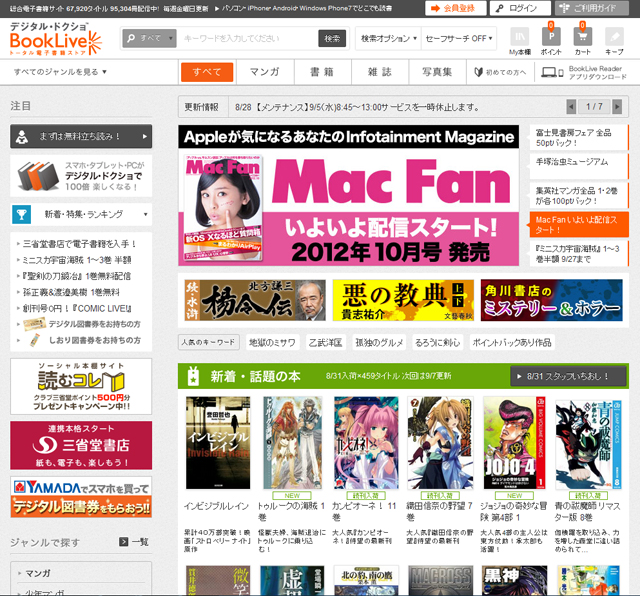Screen dimensions: 640x596
Task: Open 孫正義&渡邉美樹 1巻無料 link
Action: [71, 292]
